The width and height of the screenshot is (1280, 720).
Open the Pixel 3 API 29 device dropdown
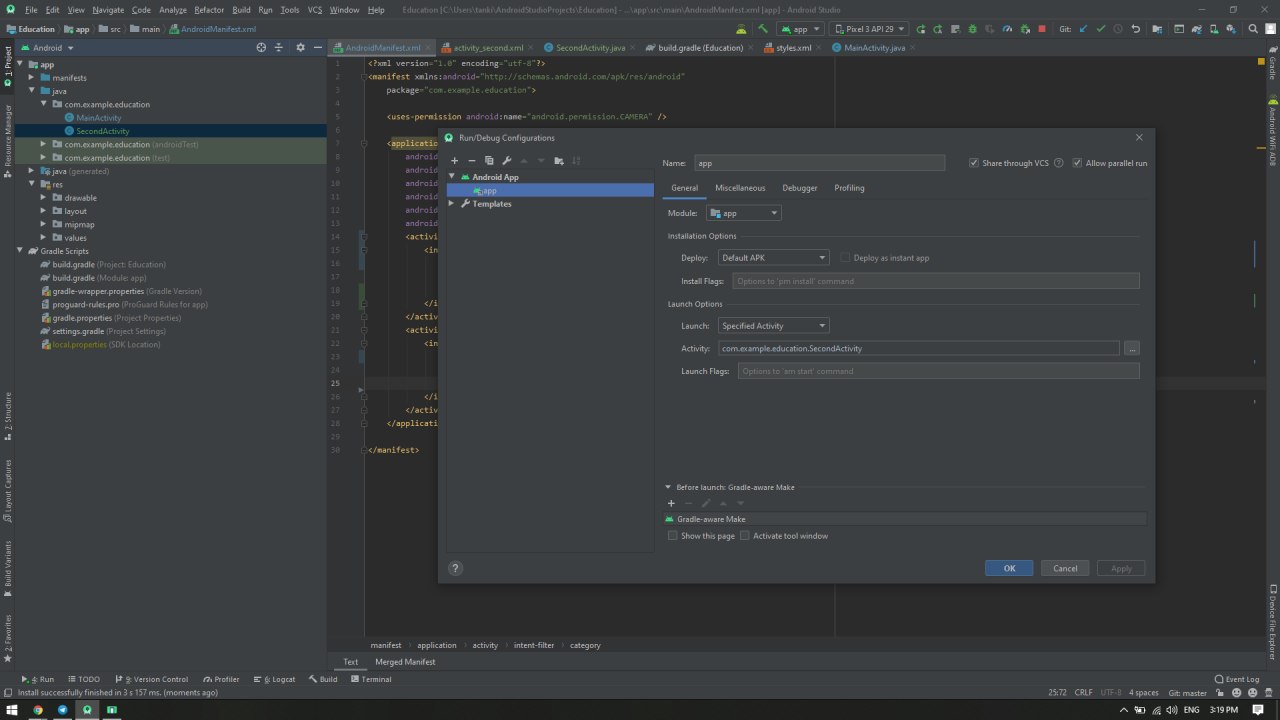(870, 29)
